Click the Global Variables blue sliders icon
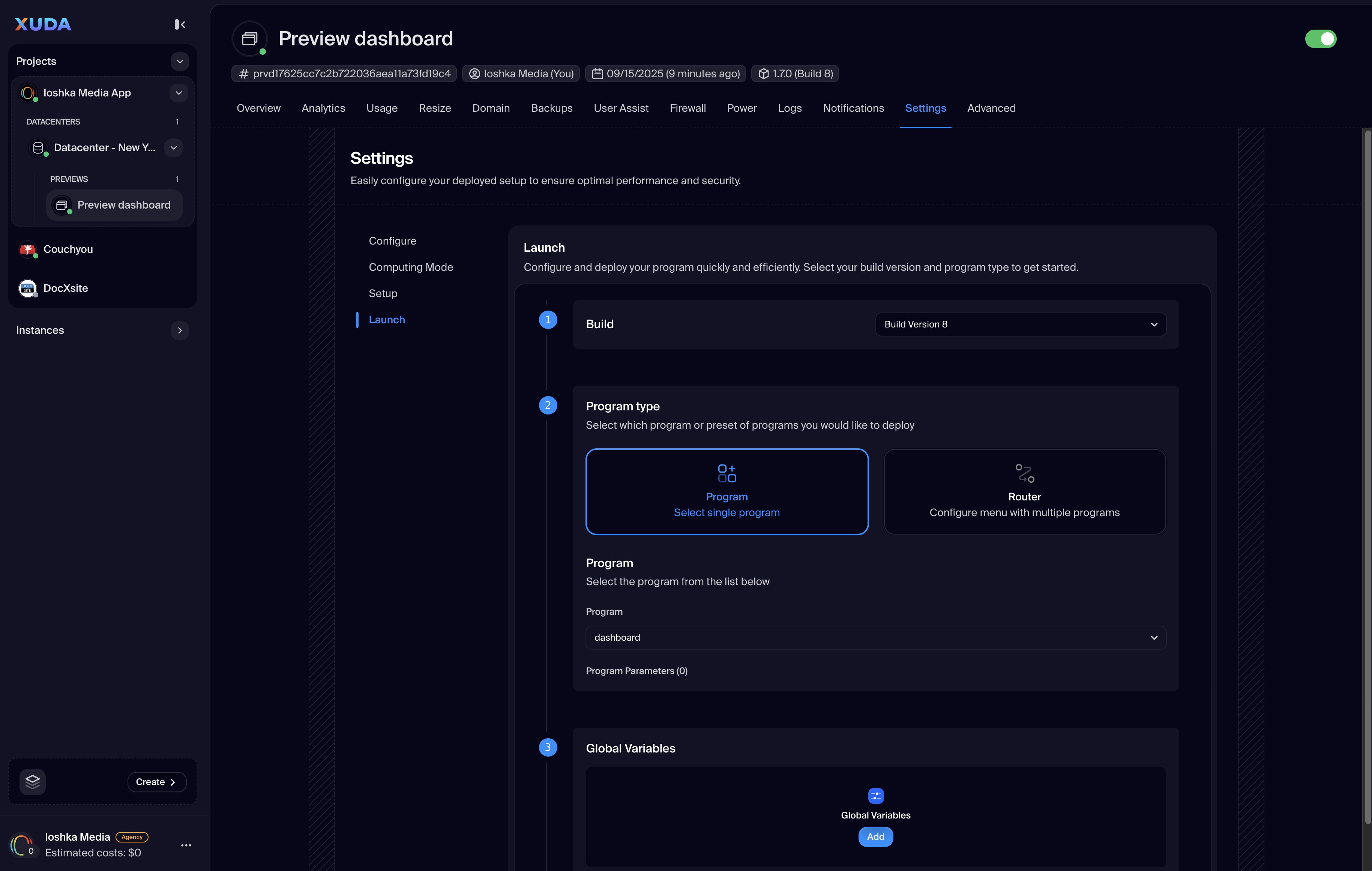Image resolution: width=1372 pixels, height=871 pixels. click(875, 795)
